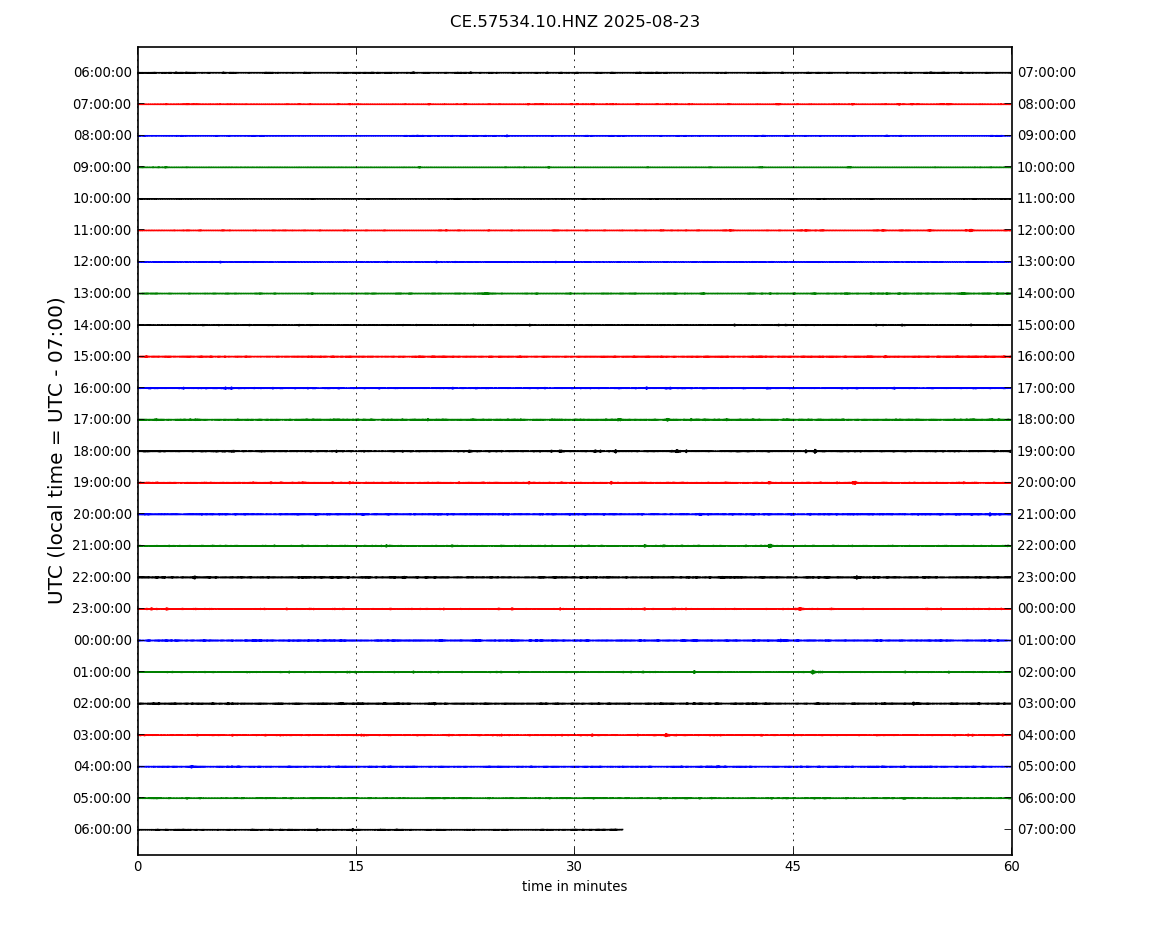Screen dimensions: 1150x950
Task: Click the plot title CE.57534.10.HNZ 2025-08-23
Action: pos(574,22)
